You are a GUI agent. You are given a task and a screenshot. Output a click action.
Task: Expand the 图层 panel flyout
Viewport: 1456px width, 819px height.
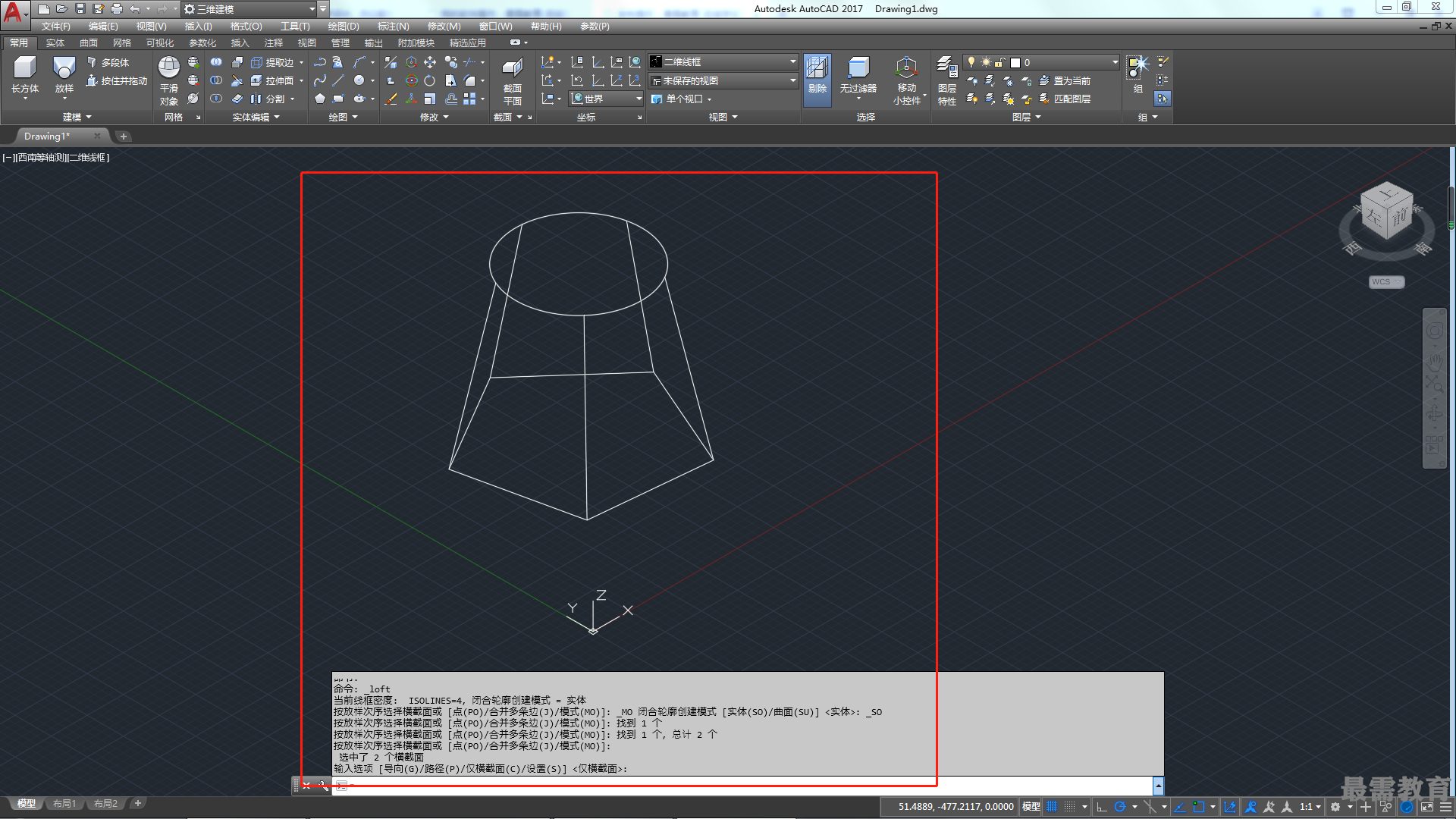tap(1027, 117)
